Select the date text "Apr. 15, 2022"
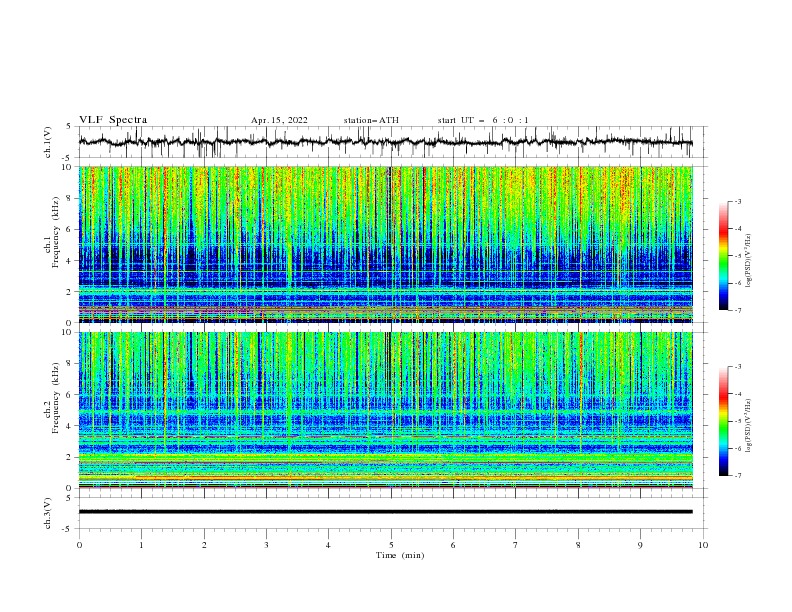 point(279,120)
